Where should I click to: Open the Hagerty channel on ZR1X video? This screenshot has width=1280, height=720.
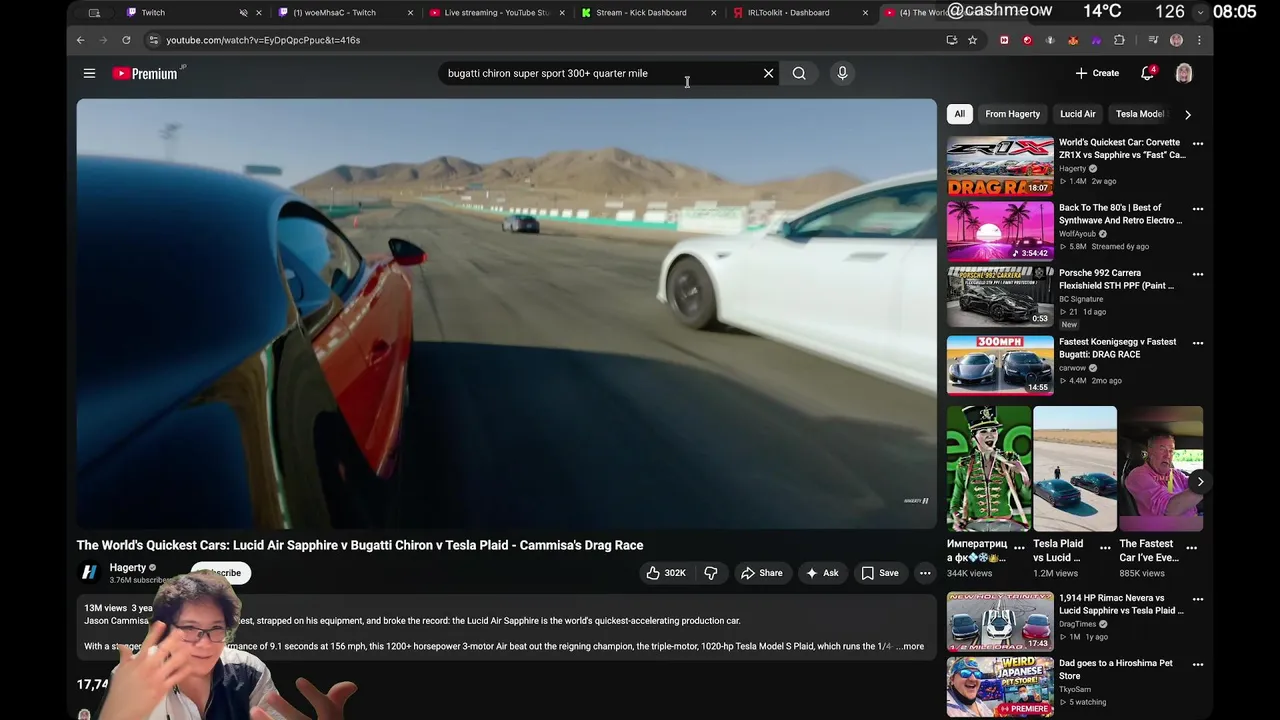tap(1072, 168)
